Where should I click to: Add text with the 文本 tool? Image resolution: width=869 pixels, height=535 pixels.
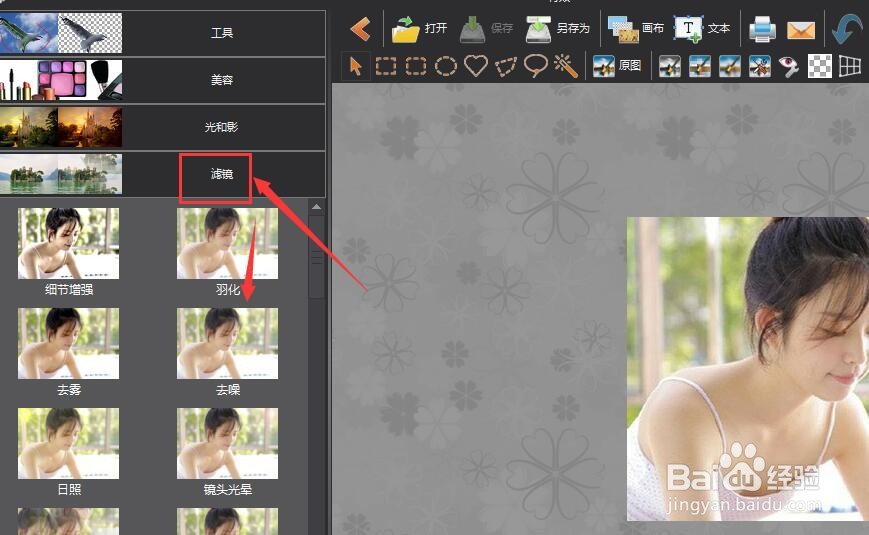702,29
